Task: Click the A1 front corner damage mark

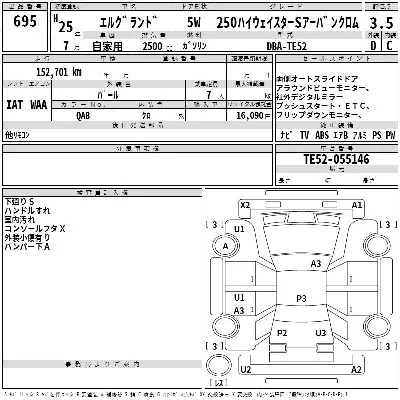Action: (x=357, y=205)
